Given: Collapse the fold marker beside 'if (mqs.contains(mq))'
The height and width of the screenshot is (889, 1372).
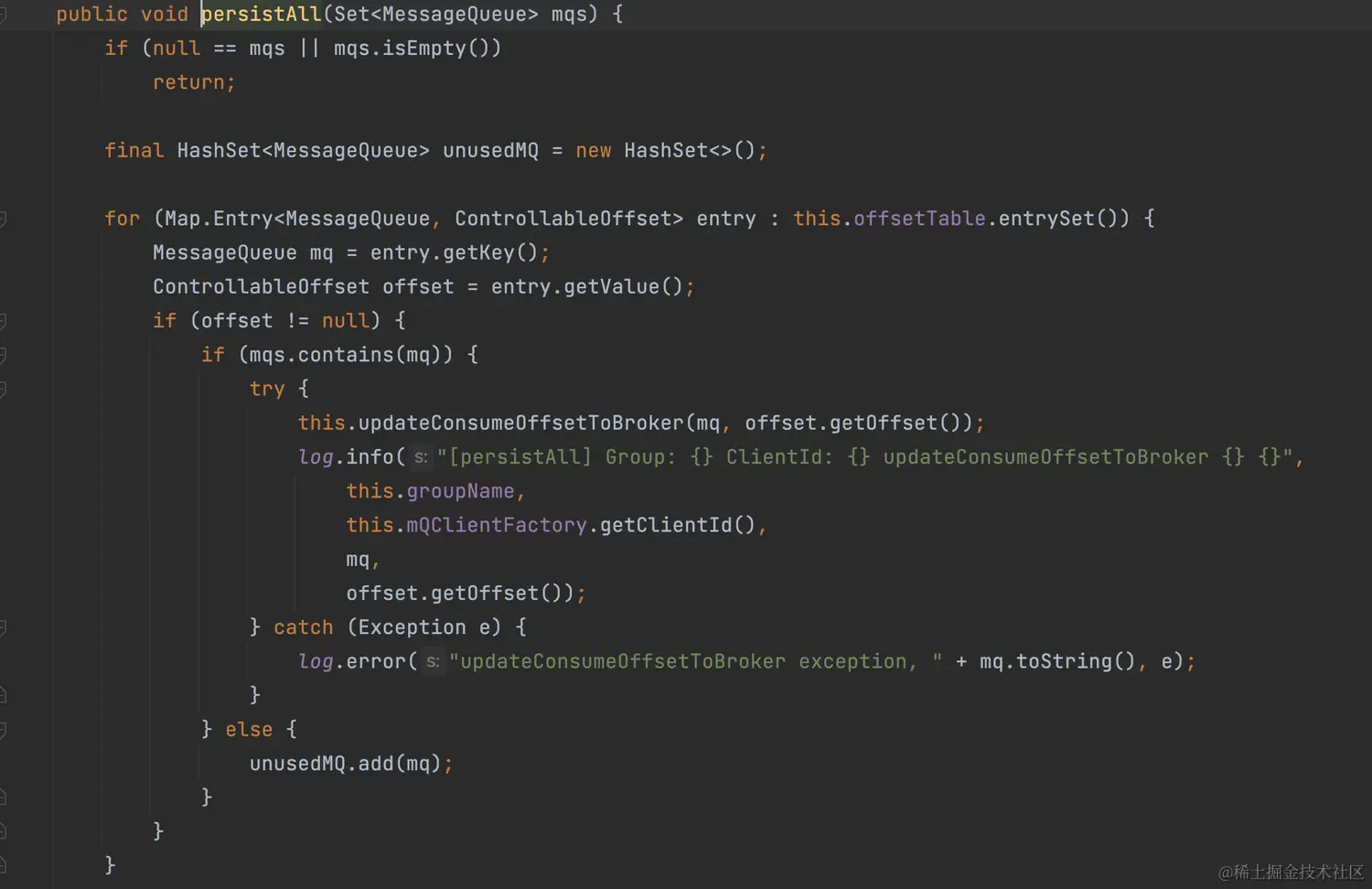Looking at the screenshot, I should click(3, 355).
